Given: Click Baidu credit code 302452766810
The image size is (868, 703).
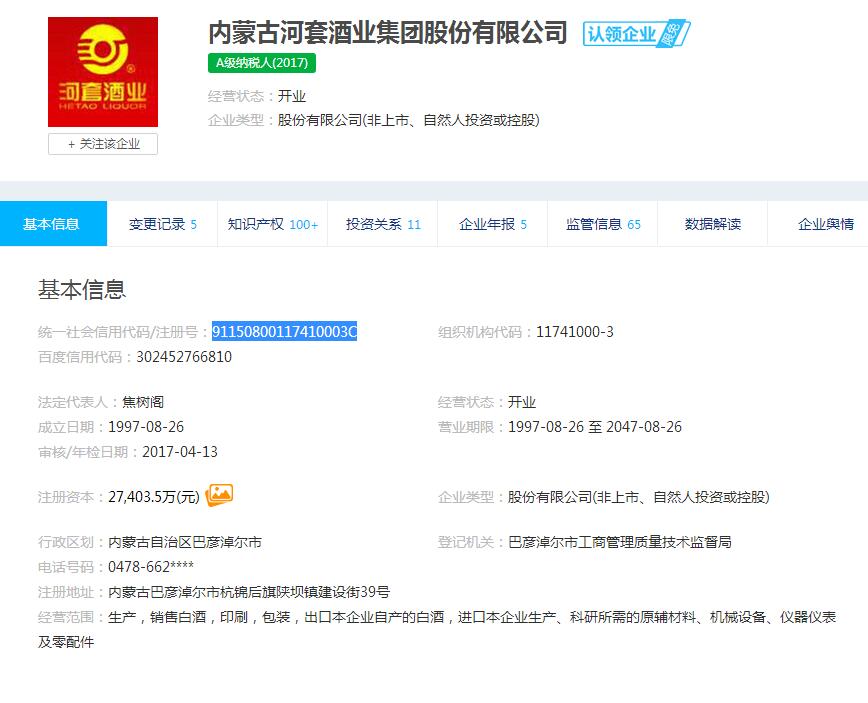Looking at the screenshot, I should (184, 356).
